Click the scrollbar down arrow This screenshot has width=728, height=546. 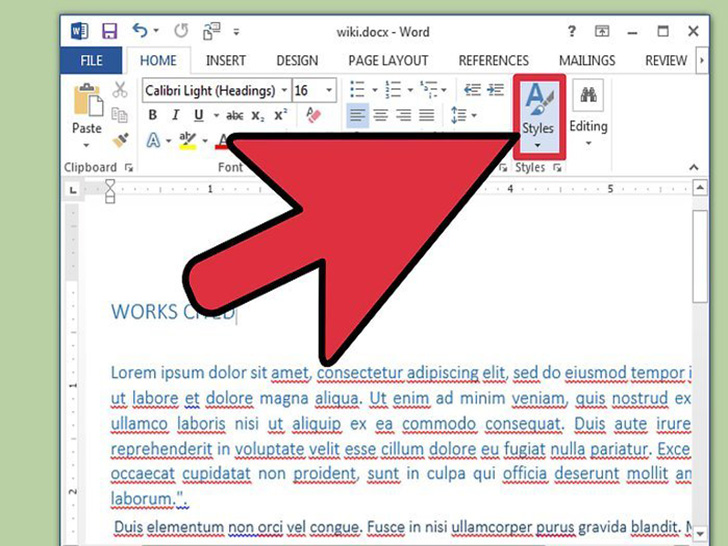[x=700, y=533]
